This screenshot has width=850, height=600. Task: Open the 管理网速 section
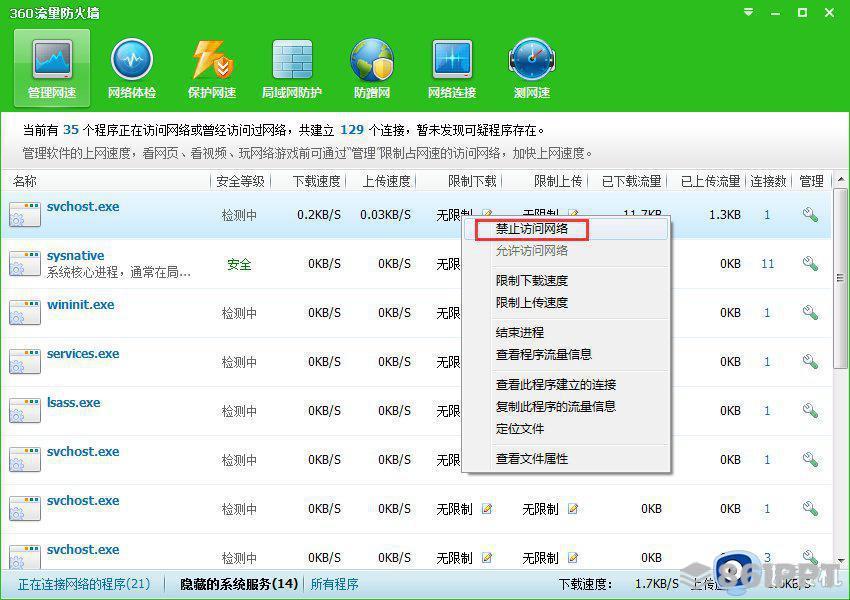coord(52,67)
